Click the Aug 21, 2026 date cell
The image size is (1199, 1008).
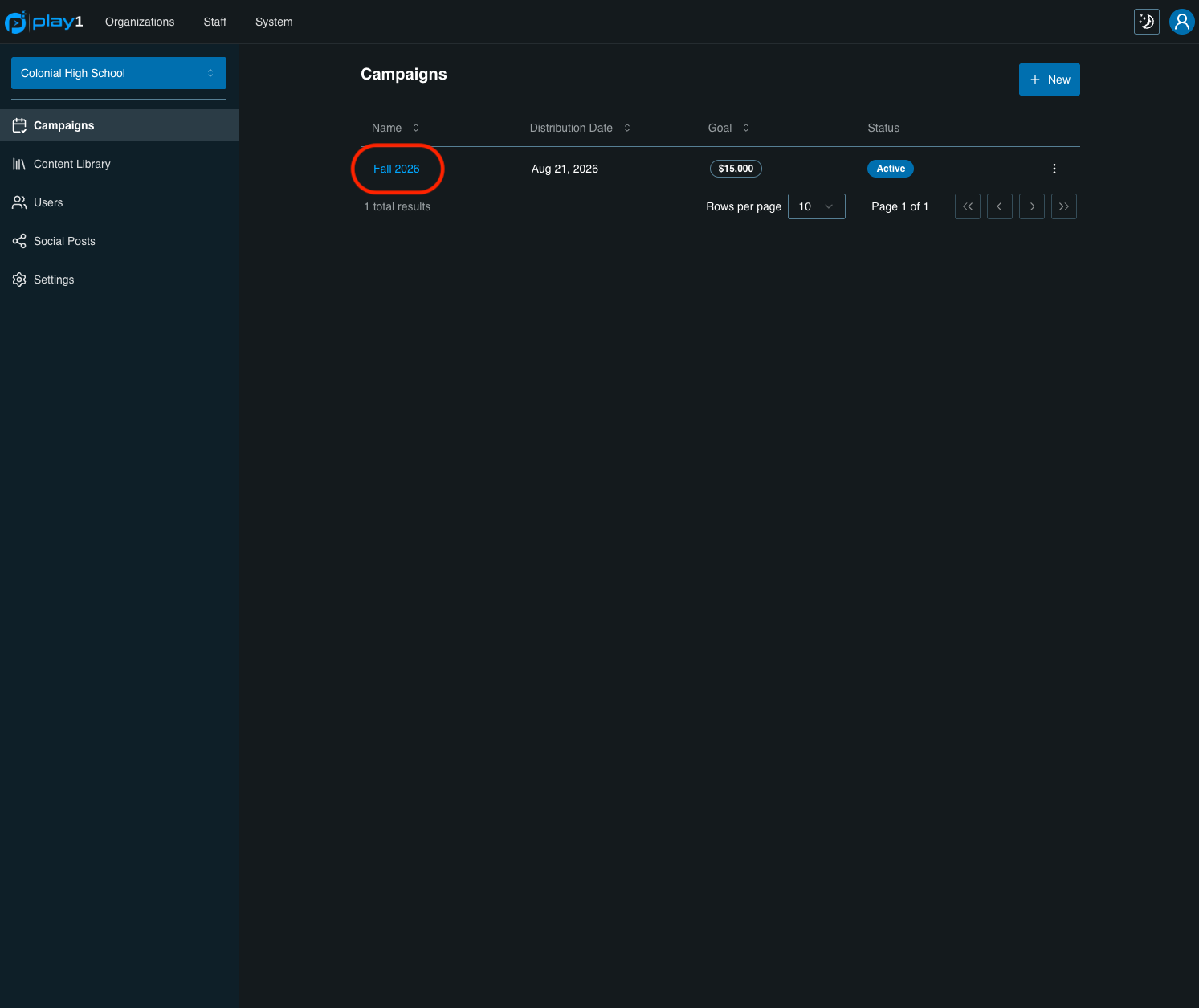565,169
